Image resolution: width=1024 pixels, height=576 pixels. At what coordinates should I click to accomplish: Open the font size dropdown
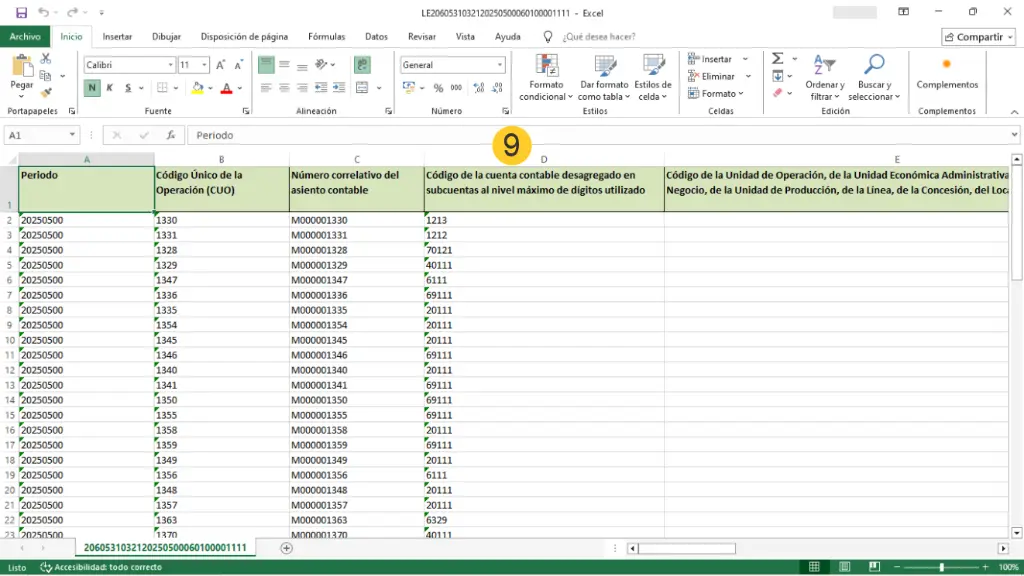205,65
